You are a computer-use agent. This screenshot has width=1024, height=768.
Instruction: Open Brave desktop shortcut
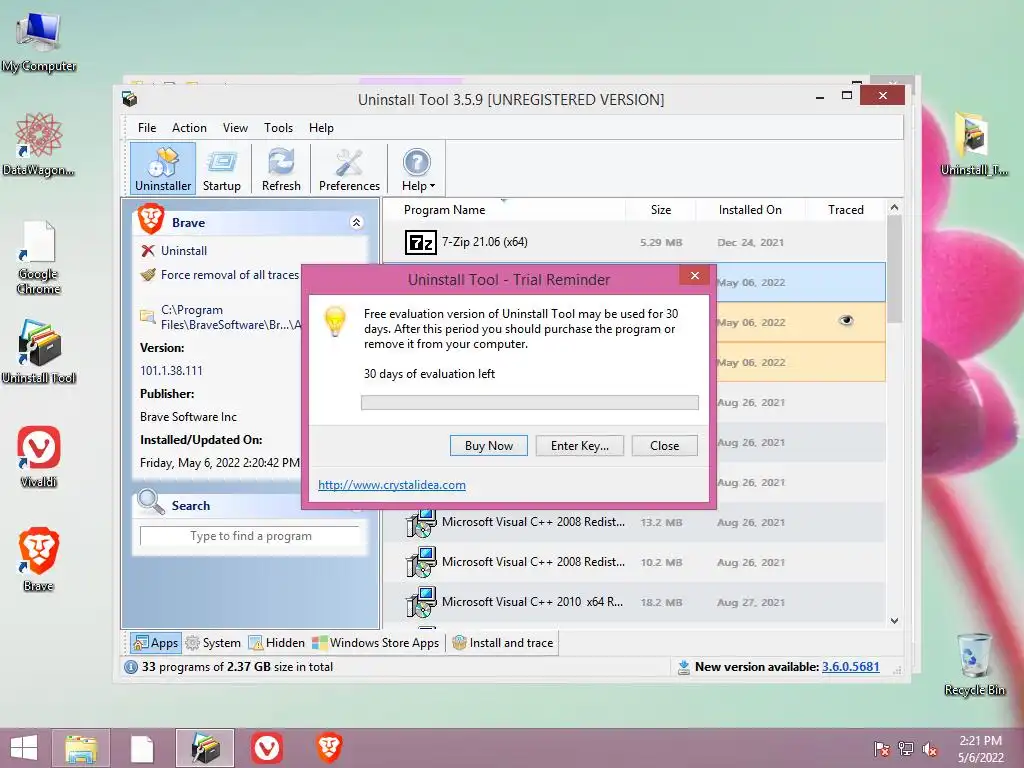click(x=39, y=559)
